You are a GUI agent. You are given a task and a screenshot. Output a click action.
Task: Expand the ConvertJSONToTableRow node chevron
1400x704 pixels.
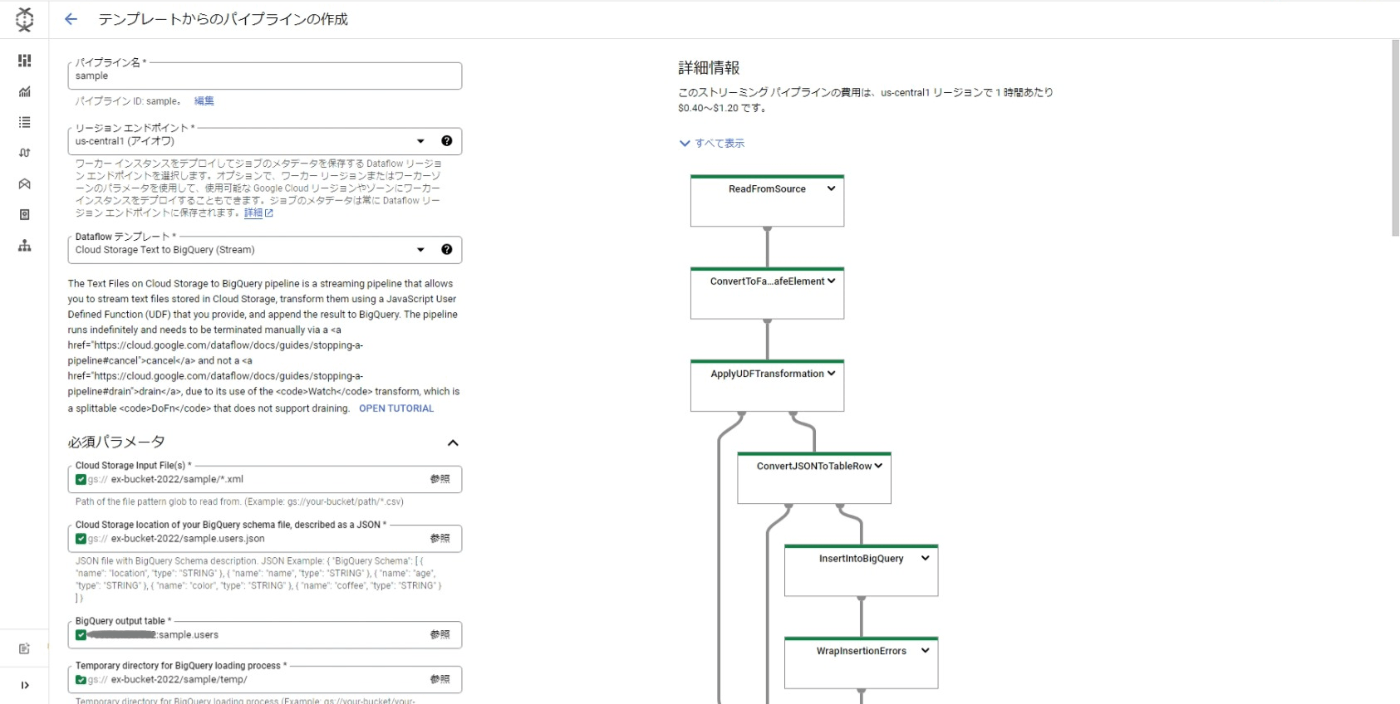(879, 466)
